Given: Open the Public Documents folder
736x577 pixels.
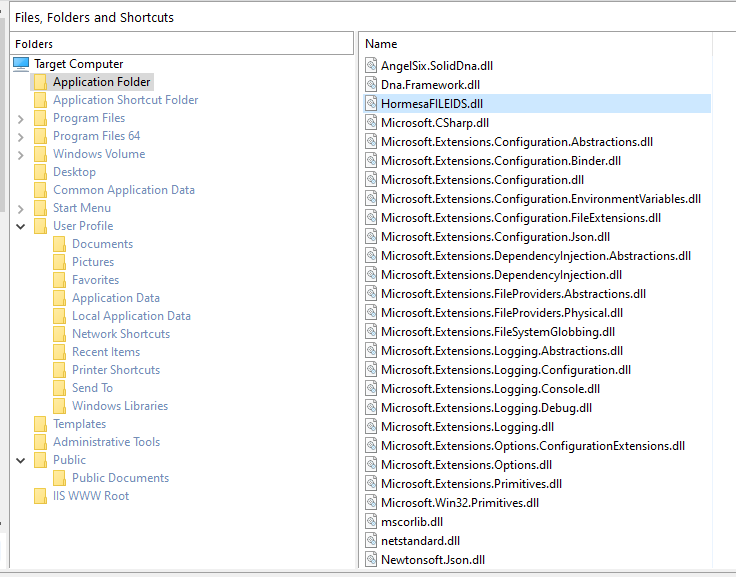Looking at the screenshot, I should [x=120, y=478].
